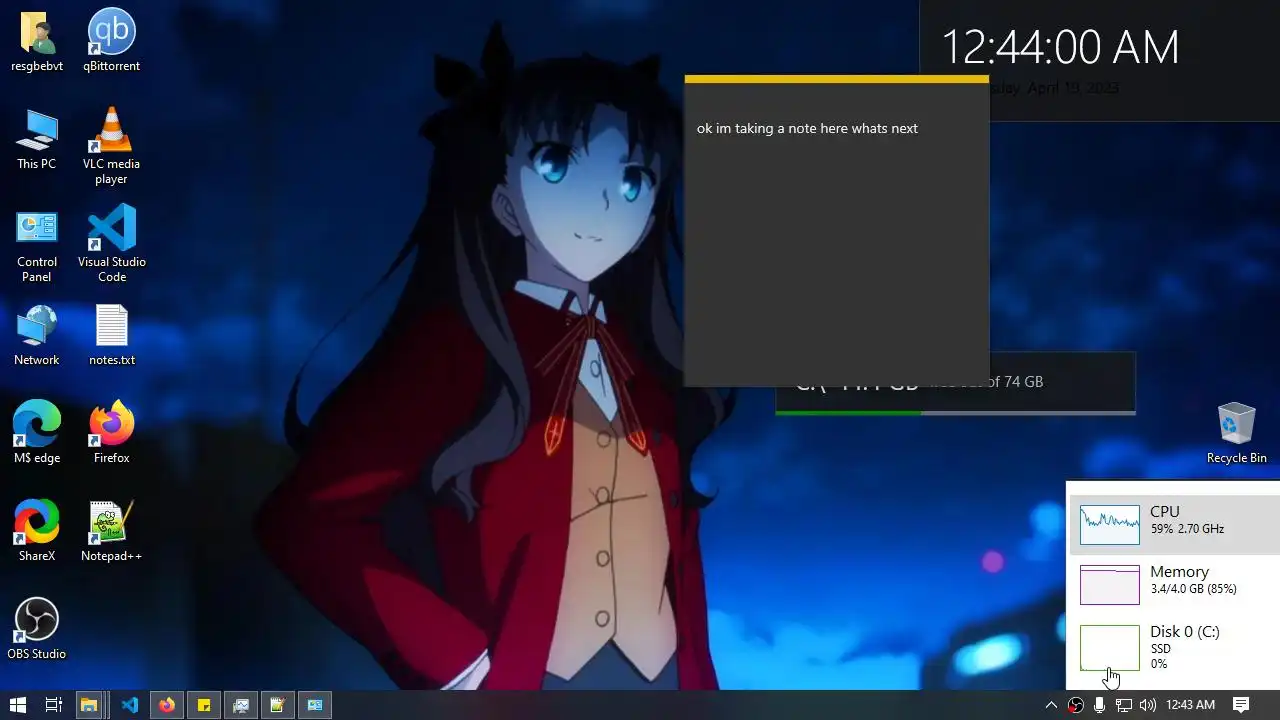Image resolution: width=1280 pixels, height=720 pixels.
Task: Click the Memory usage graph thumbnail
Action: click(x=1110, y=585)
